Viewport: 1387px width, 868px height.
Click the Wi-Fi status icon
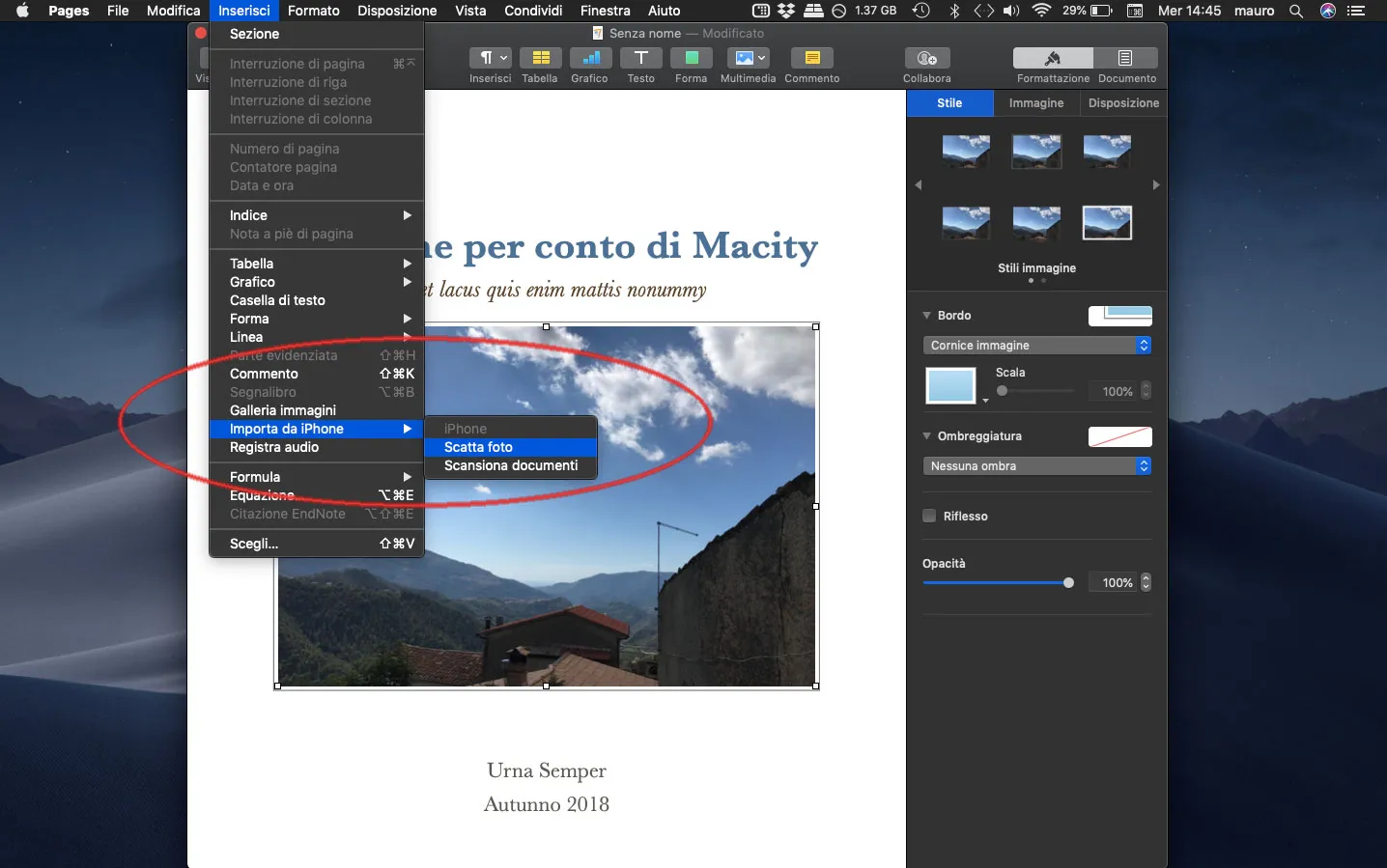coord(1041,11)
